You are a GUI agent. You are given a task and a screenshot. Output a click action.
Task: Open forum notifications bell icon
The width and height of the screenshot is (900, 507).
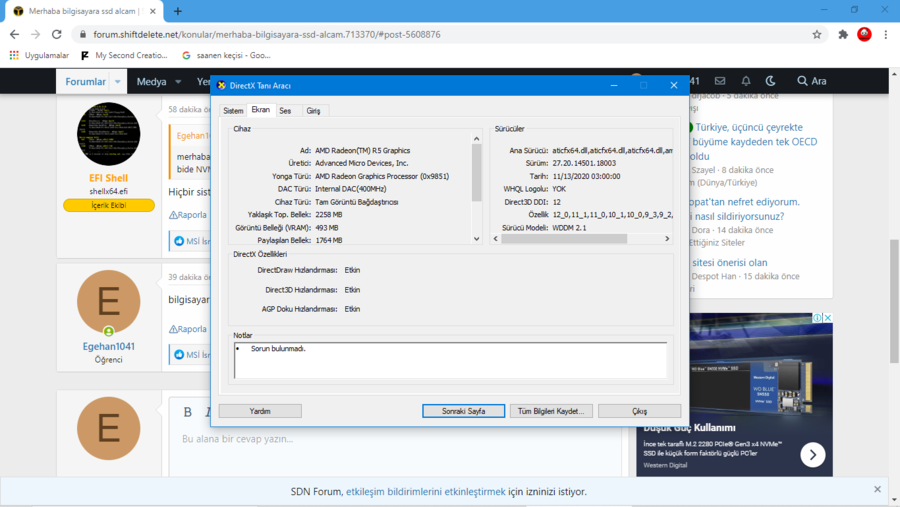point(746,81)
